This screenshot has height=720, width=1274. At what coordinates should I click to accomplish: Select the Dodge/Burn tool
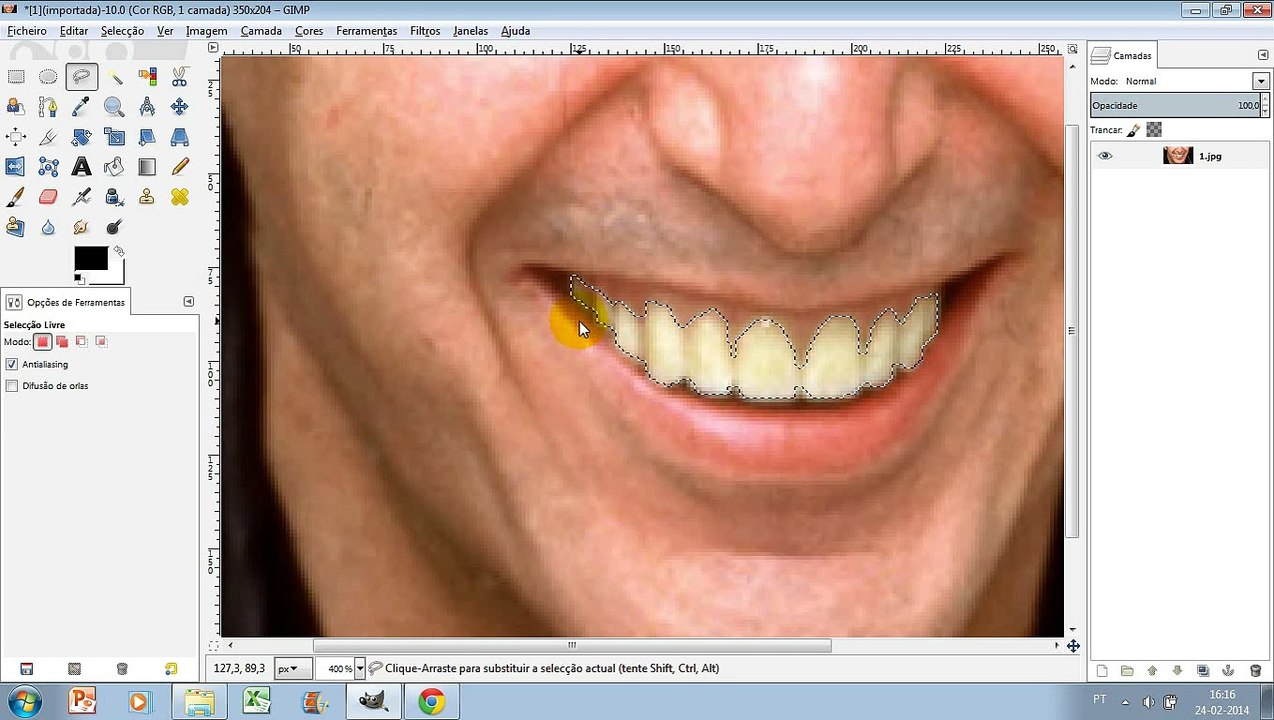(x=114, y=227)
